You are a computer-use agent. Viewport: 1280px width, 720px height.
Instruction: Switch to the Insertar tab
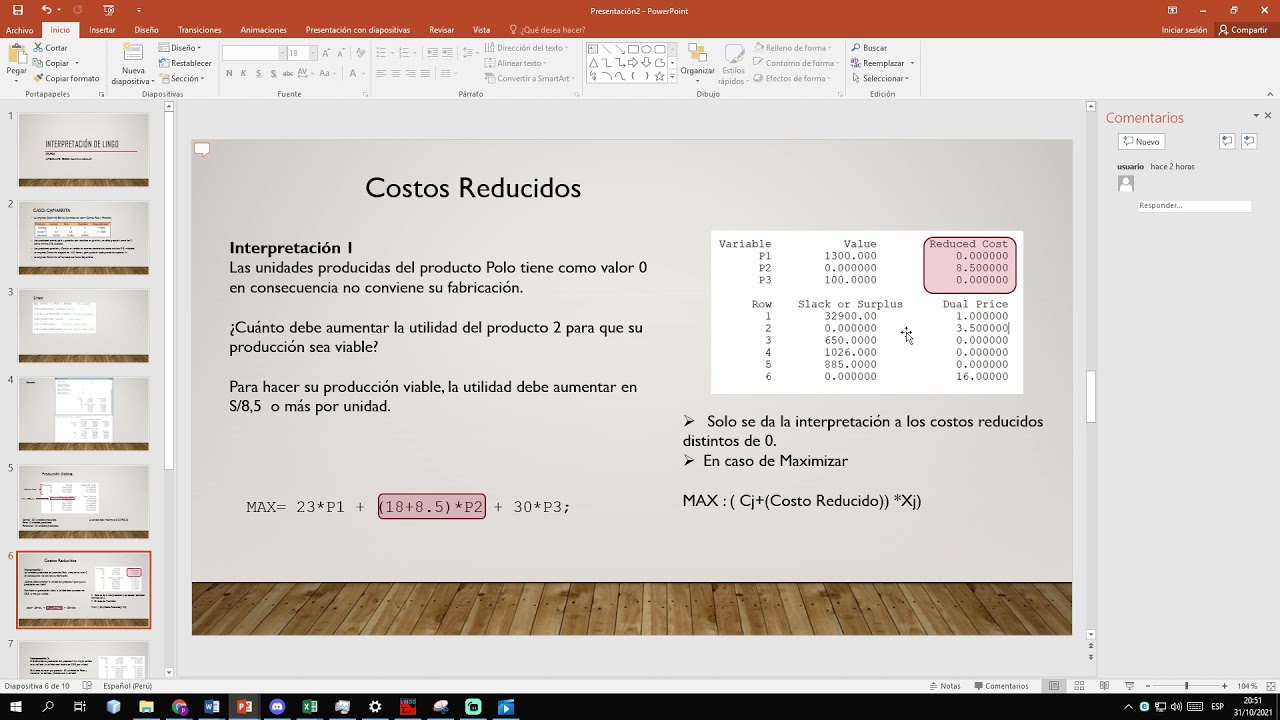point(102,30)
